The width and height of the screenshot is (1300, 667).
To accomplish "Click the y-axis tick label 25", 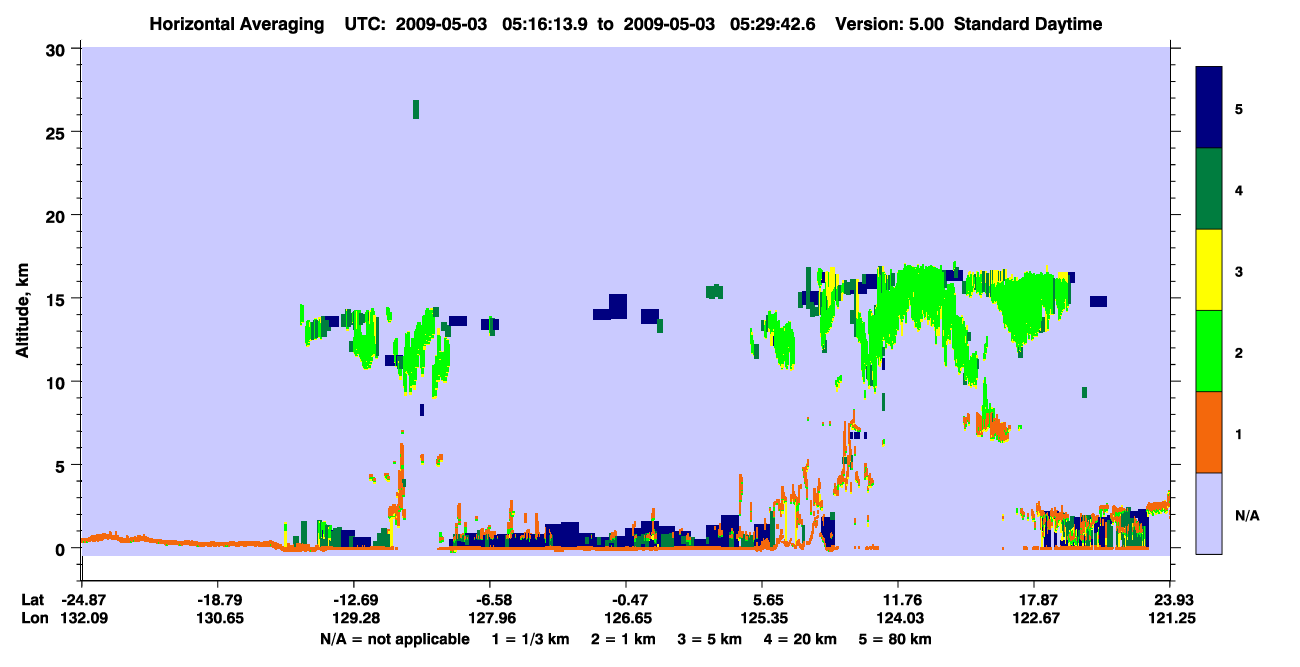I will [58, 132].
